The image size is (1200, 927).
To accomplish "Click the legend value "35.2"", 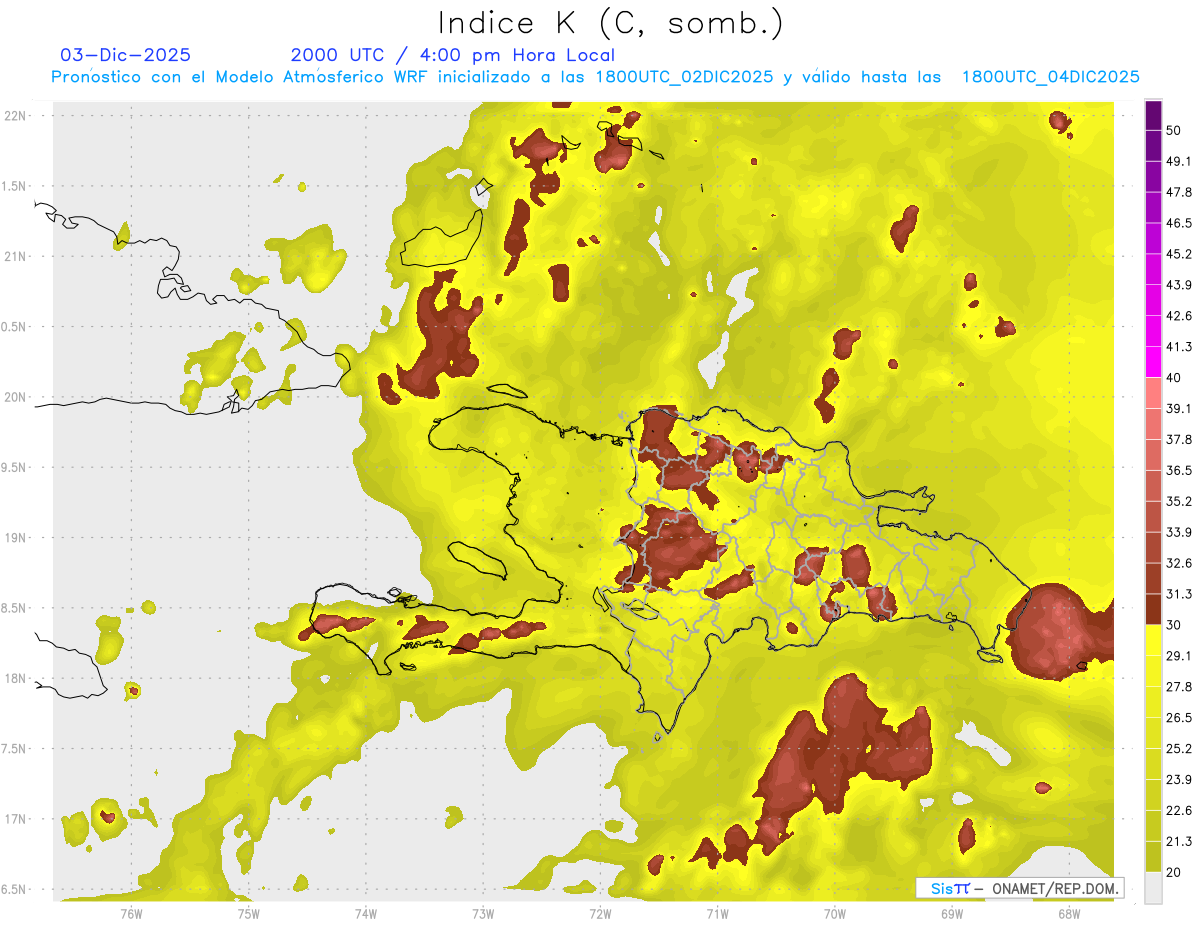I will [x=1179, y=501].
